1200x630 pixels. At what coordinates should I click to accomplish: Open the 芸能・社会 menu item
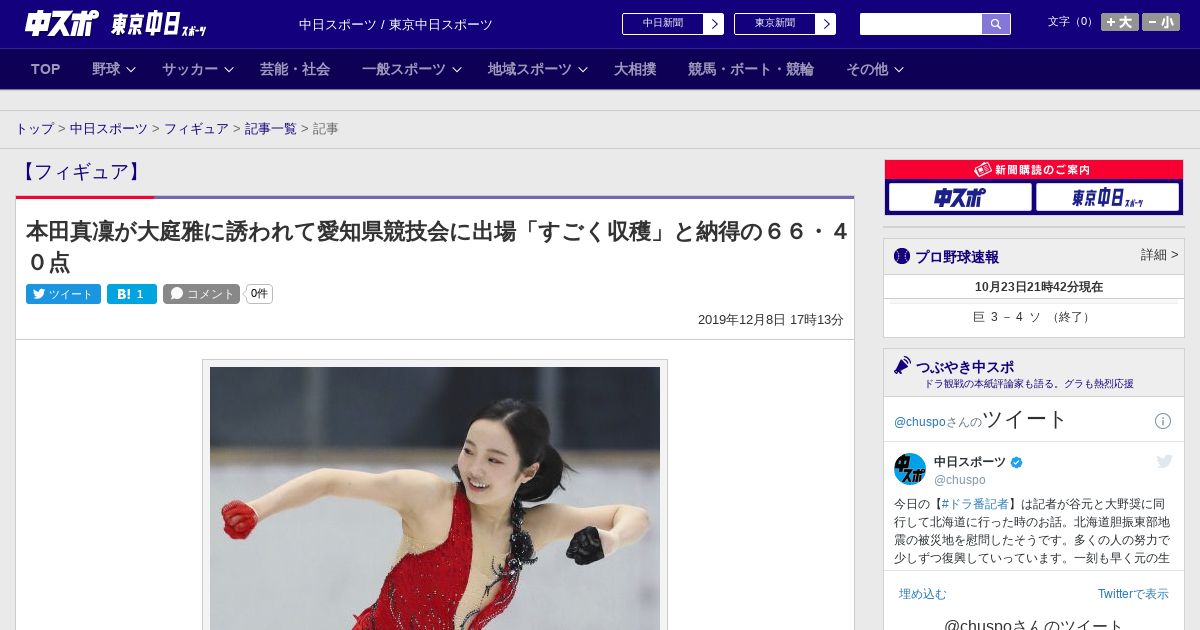[295, 69]
